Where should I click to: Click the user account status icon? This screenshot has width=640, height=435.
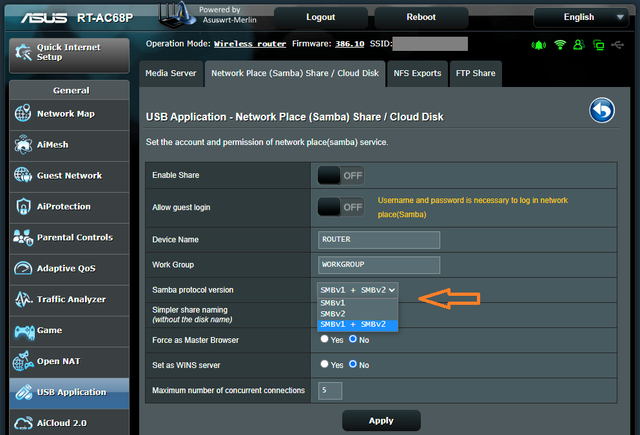579,44
